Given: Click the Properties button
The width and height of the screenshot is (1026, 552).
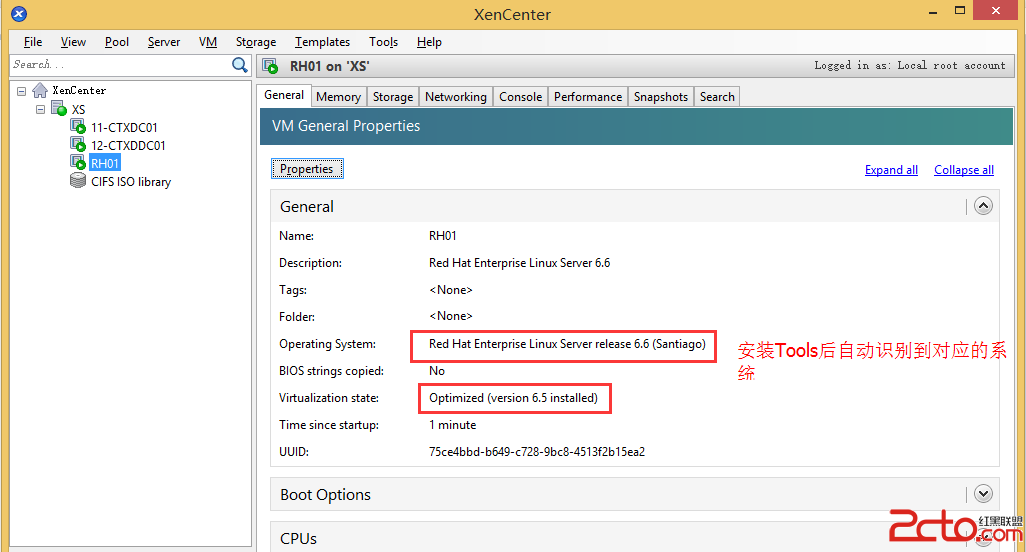Looking at the screenshot, I should click(307, 169).
